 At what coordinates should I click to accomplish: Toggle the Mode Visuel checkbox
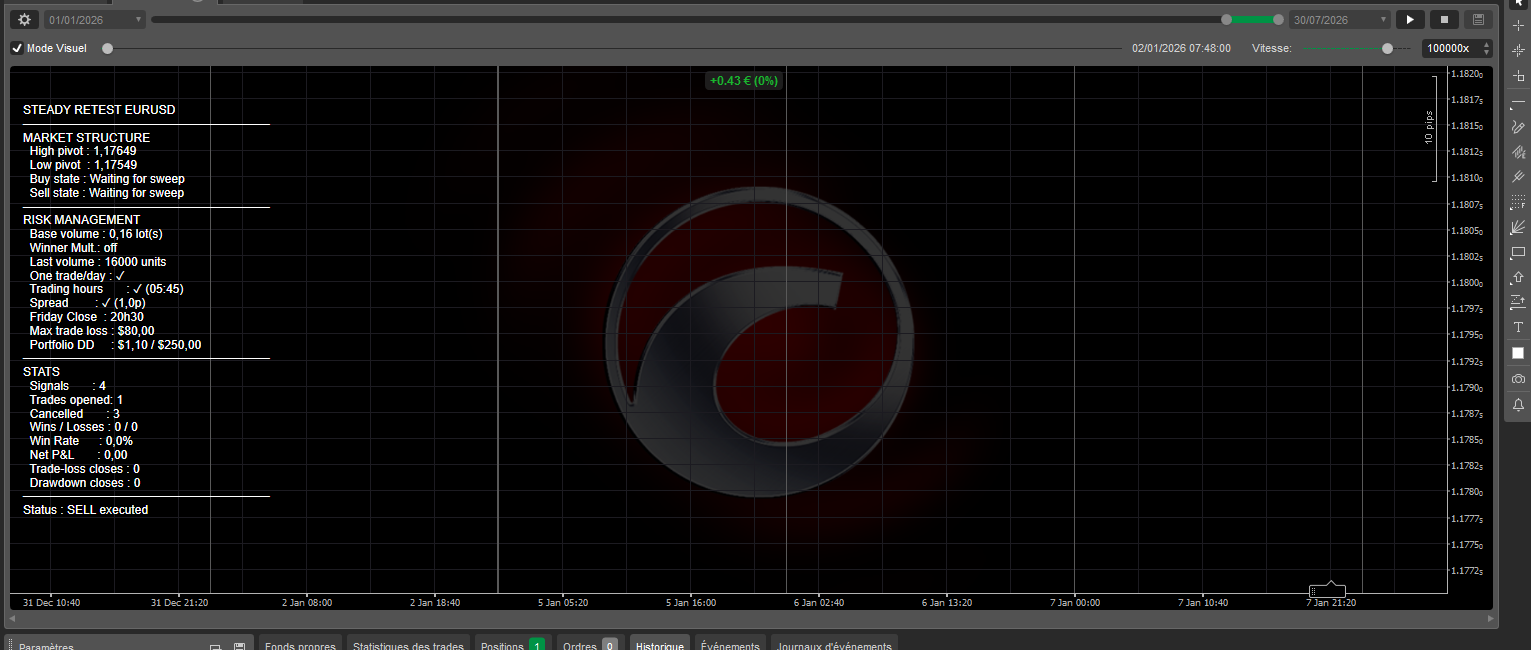(x=17, y=48)
